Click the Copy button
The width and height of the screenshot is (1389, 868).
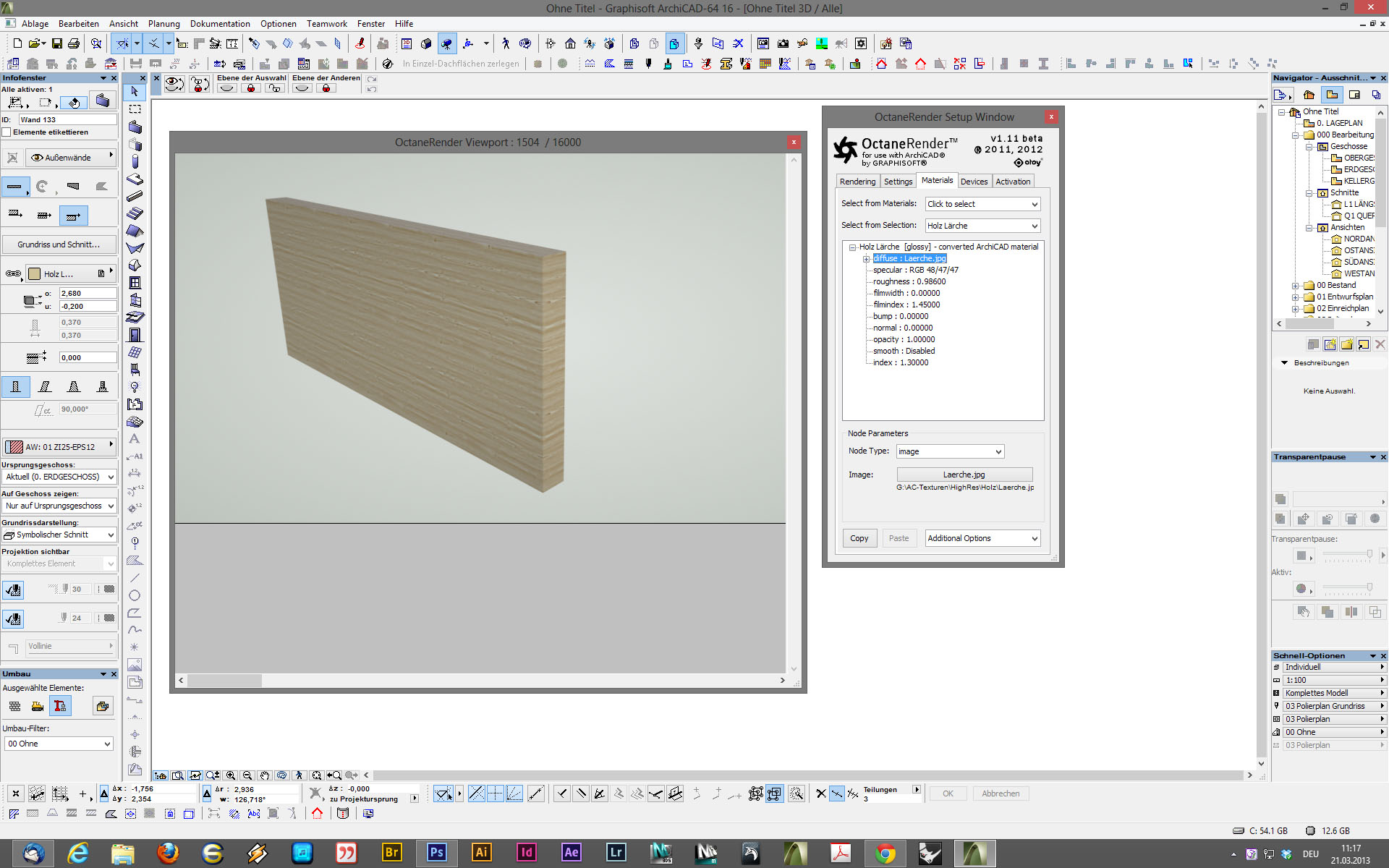point(859,538)
